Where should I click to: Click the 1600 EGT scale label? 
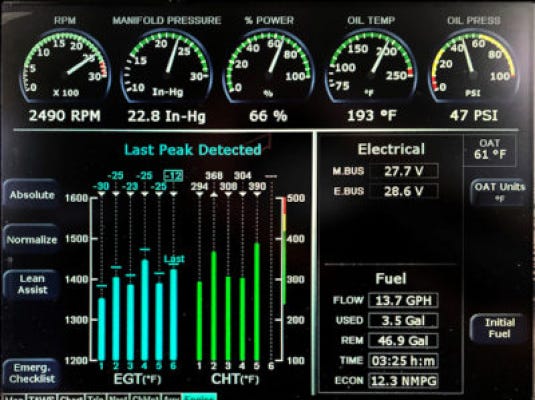tap(76, 198)
